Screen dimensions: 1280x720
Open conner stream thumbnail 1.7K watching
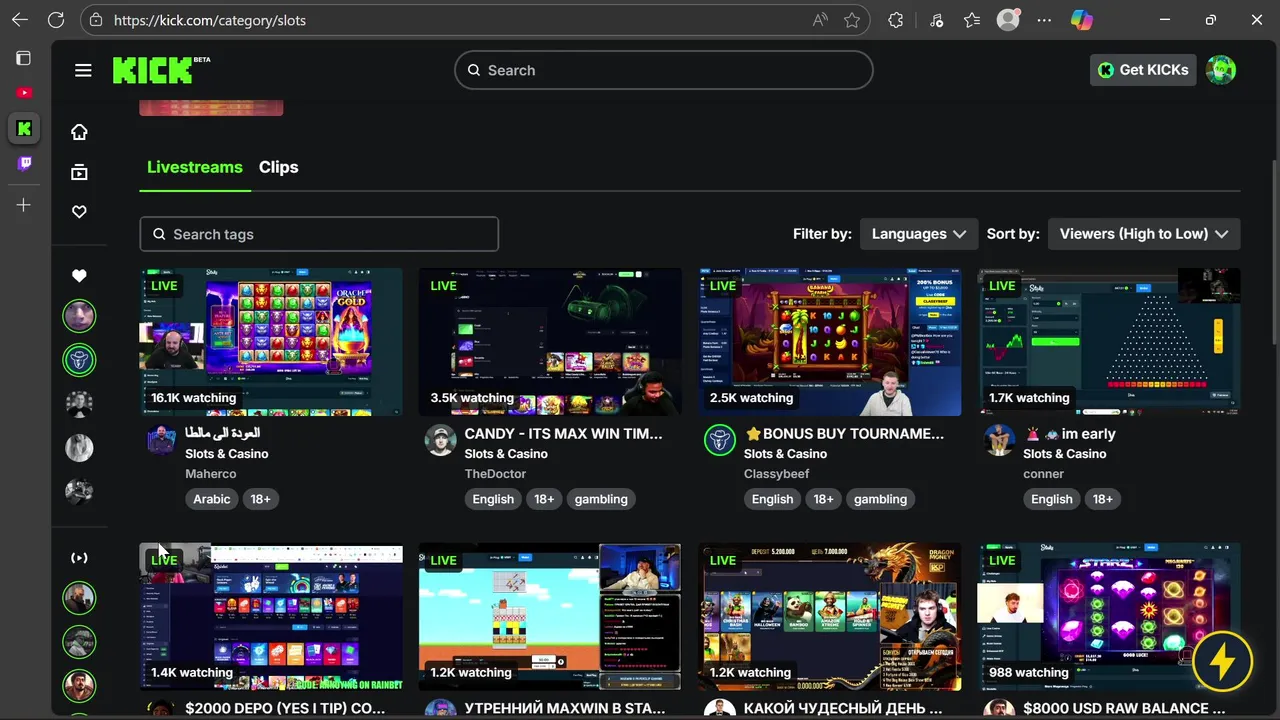click(x=1109, y=342)
